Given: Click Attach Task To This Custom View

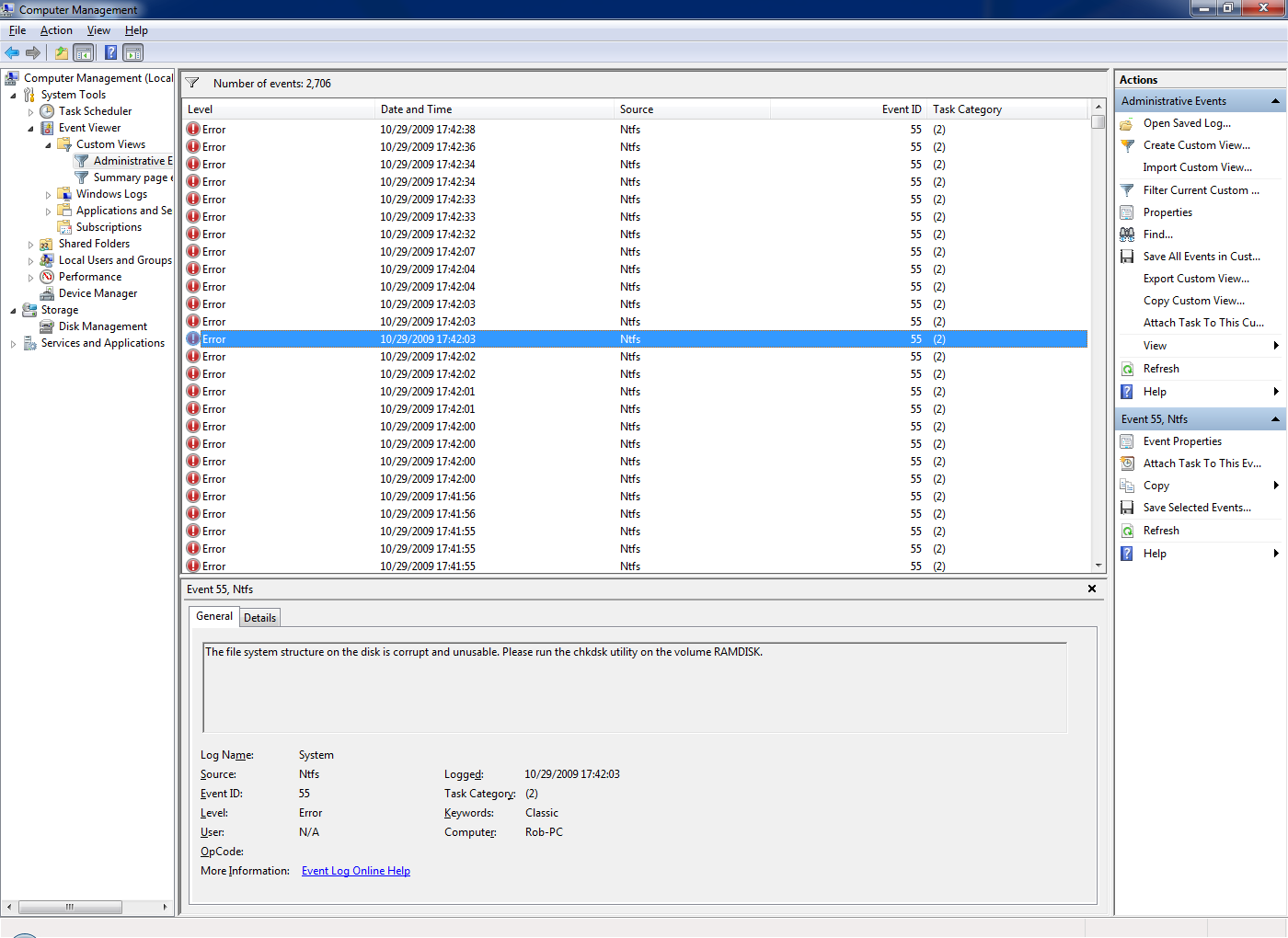Looking at the screenshot, I should (x=1203, y=323).
